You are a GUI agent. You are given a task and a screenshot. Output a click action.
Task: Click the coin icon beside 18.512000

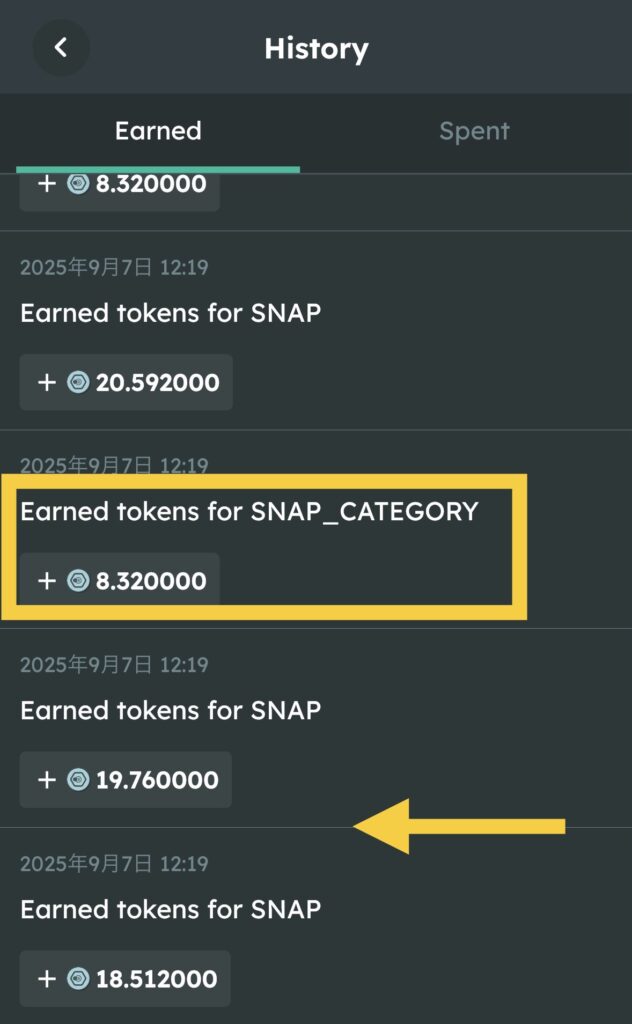[78, 979]
